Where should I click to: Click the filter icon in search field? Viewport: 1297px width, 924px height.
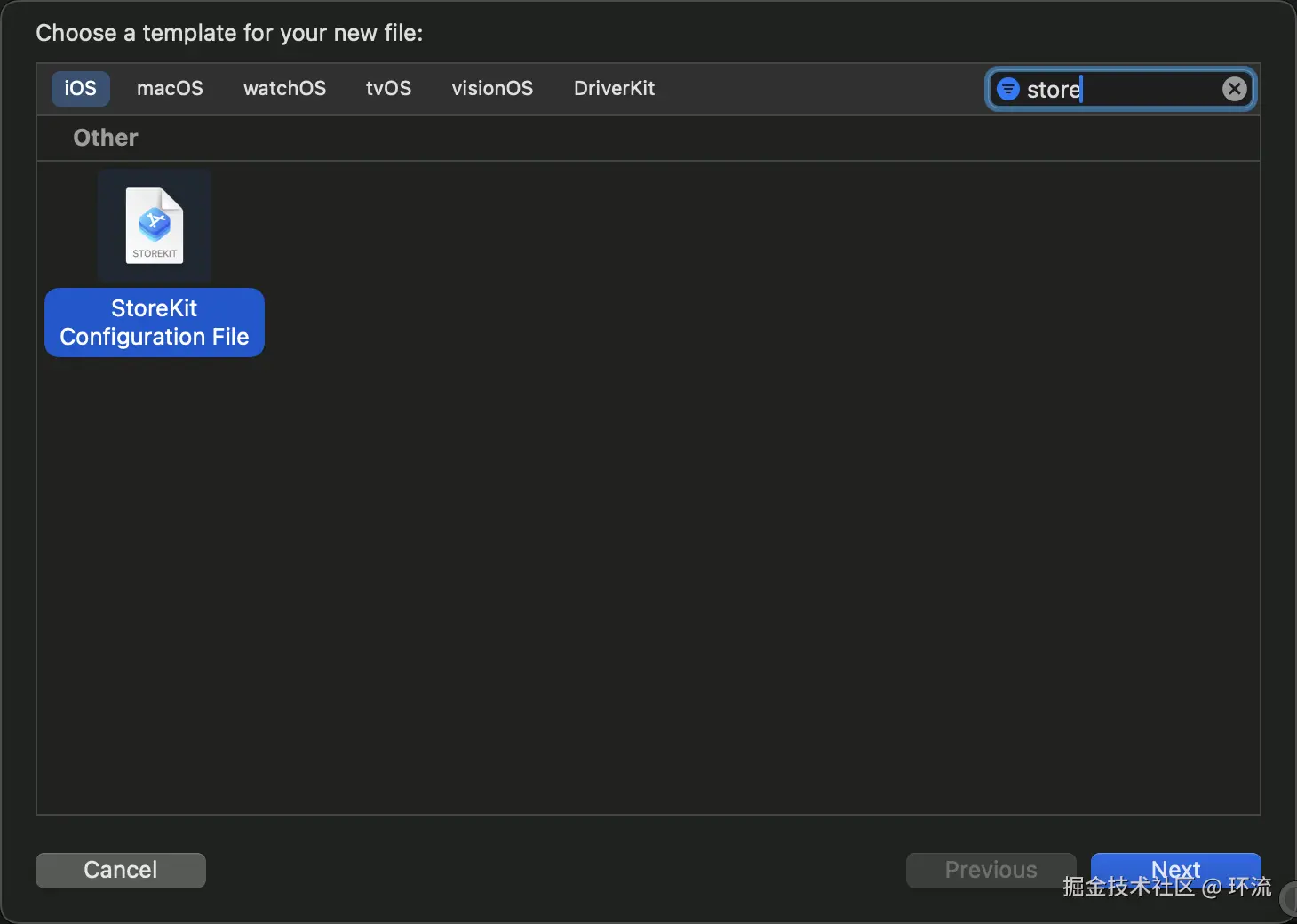1007,89
